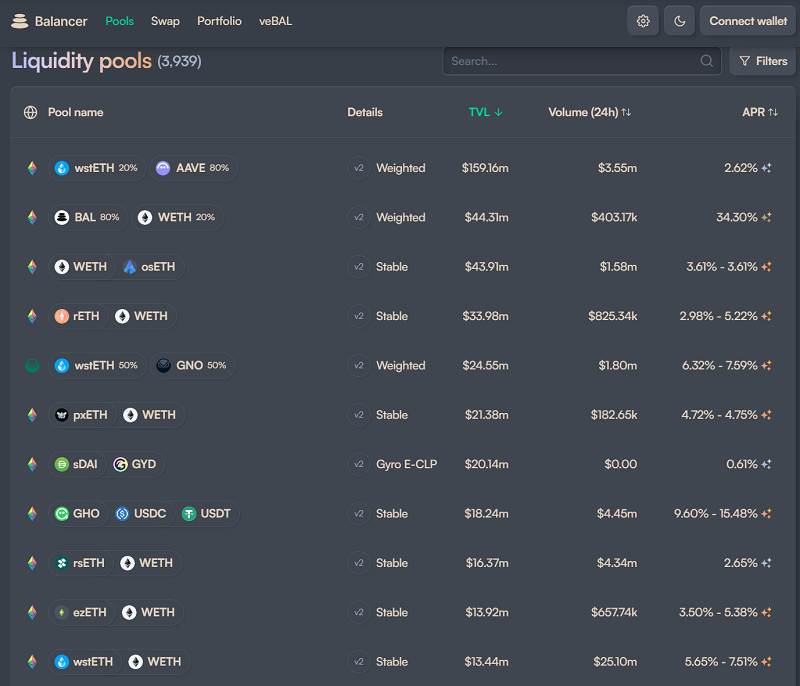Click volume value $403.17k
This screenshot has width=800, height=686.
[x=614, y=217]
